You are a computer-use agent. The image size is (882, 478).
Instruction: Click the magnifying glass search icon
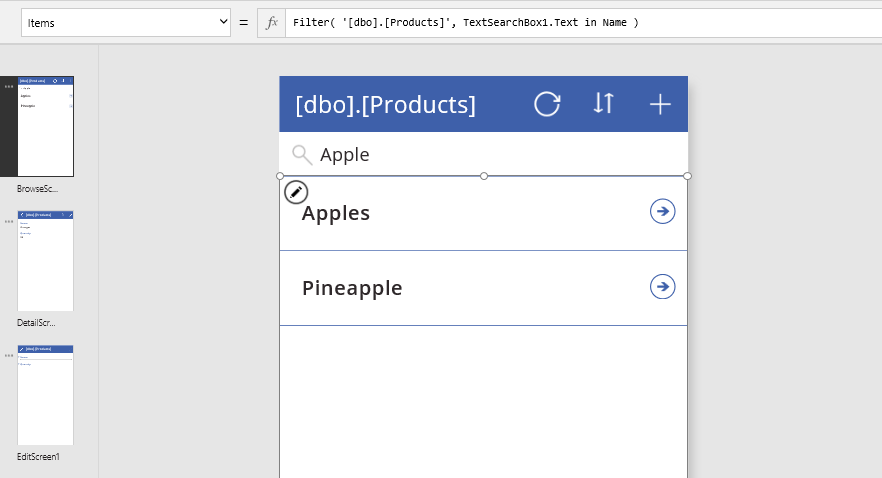coord(302,154)
